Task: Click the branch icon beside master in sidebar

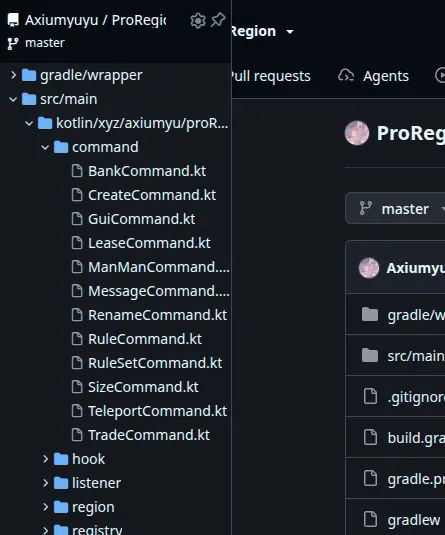Action: (13, 43)
